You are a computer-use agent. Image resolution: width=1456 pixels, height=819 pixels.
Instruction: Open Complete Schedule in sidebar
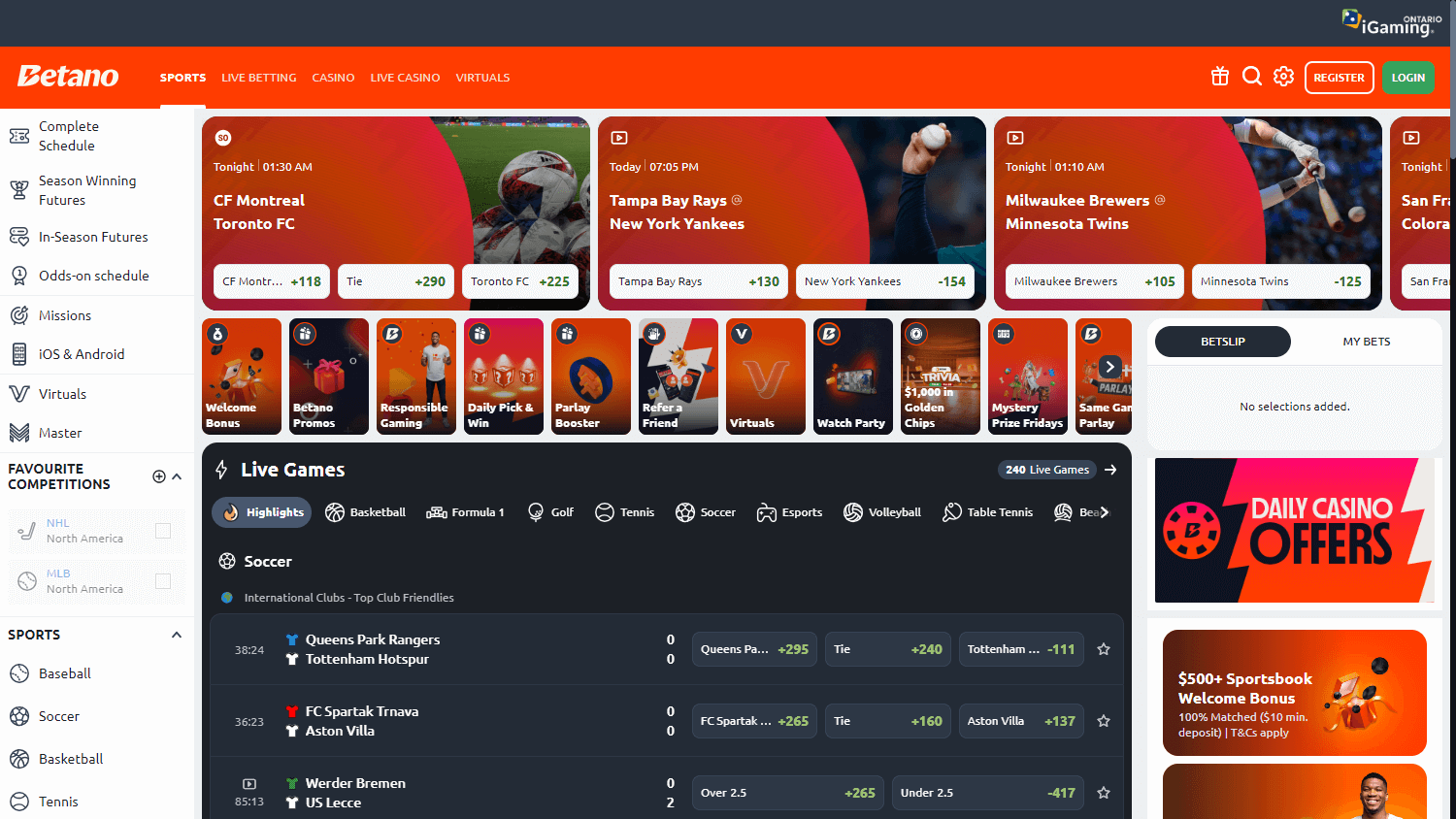click(97, 136)
